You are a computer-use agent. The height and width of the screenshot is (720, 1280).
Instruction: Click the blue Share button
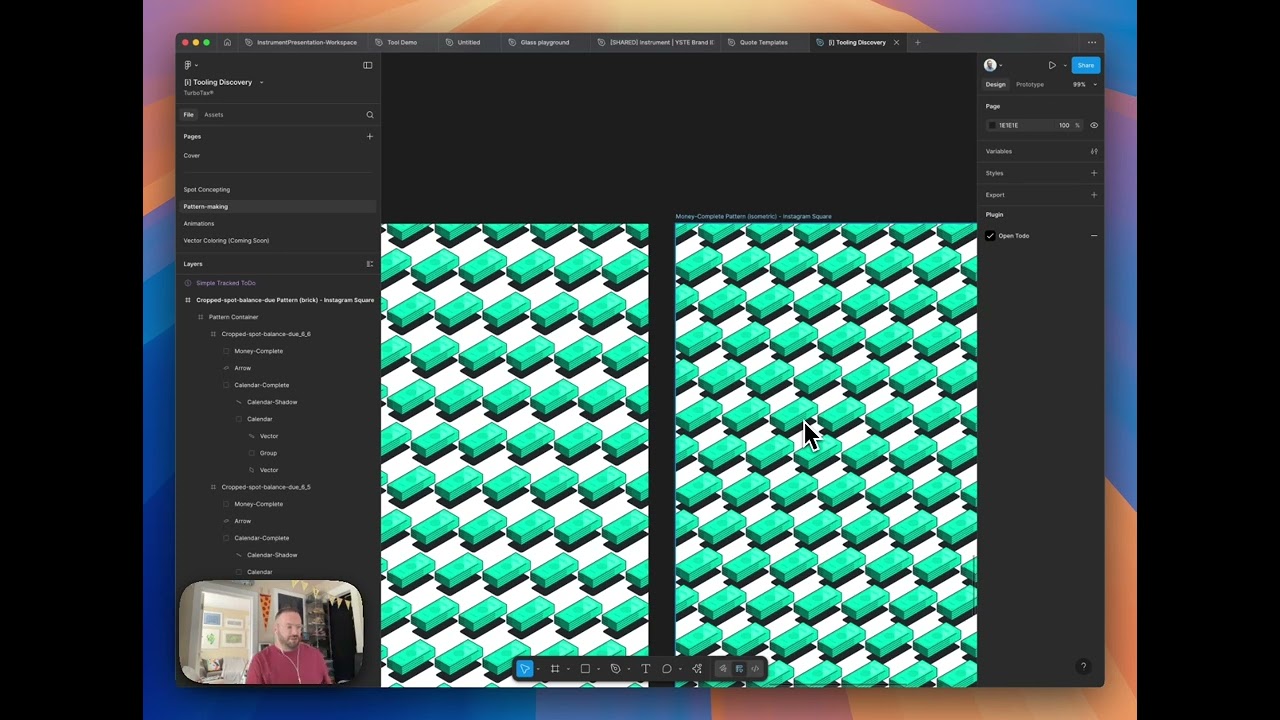coord(1085,65)
